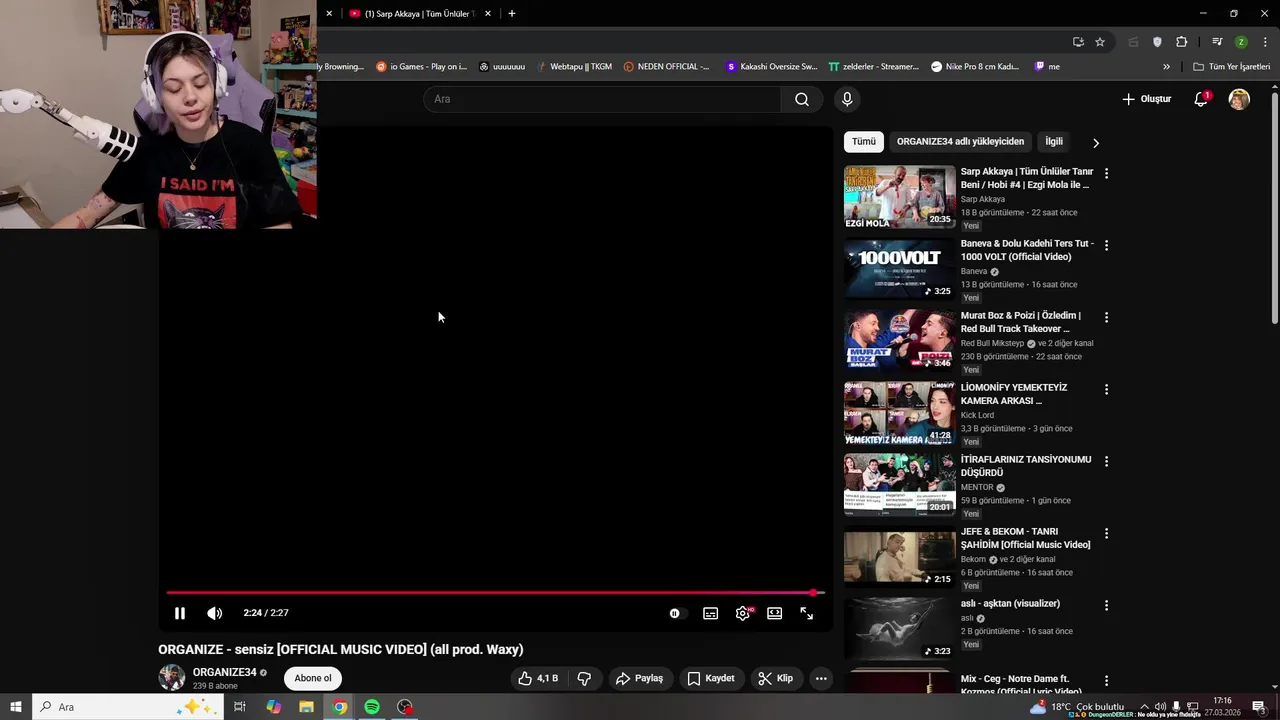The height and width of the screenshot is (720, 1280).
Task: Open options for aslı - aşktan video
Action: 1106,605
